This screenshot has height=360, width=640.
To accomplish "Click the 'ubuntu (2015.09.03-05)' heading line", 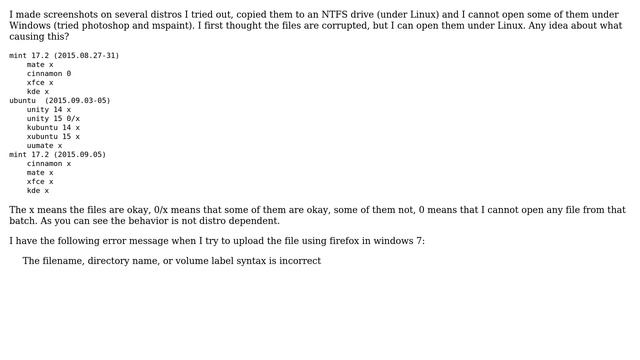I will [x=60, y=100].
